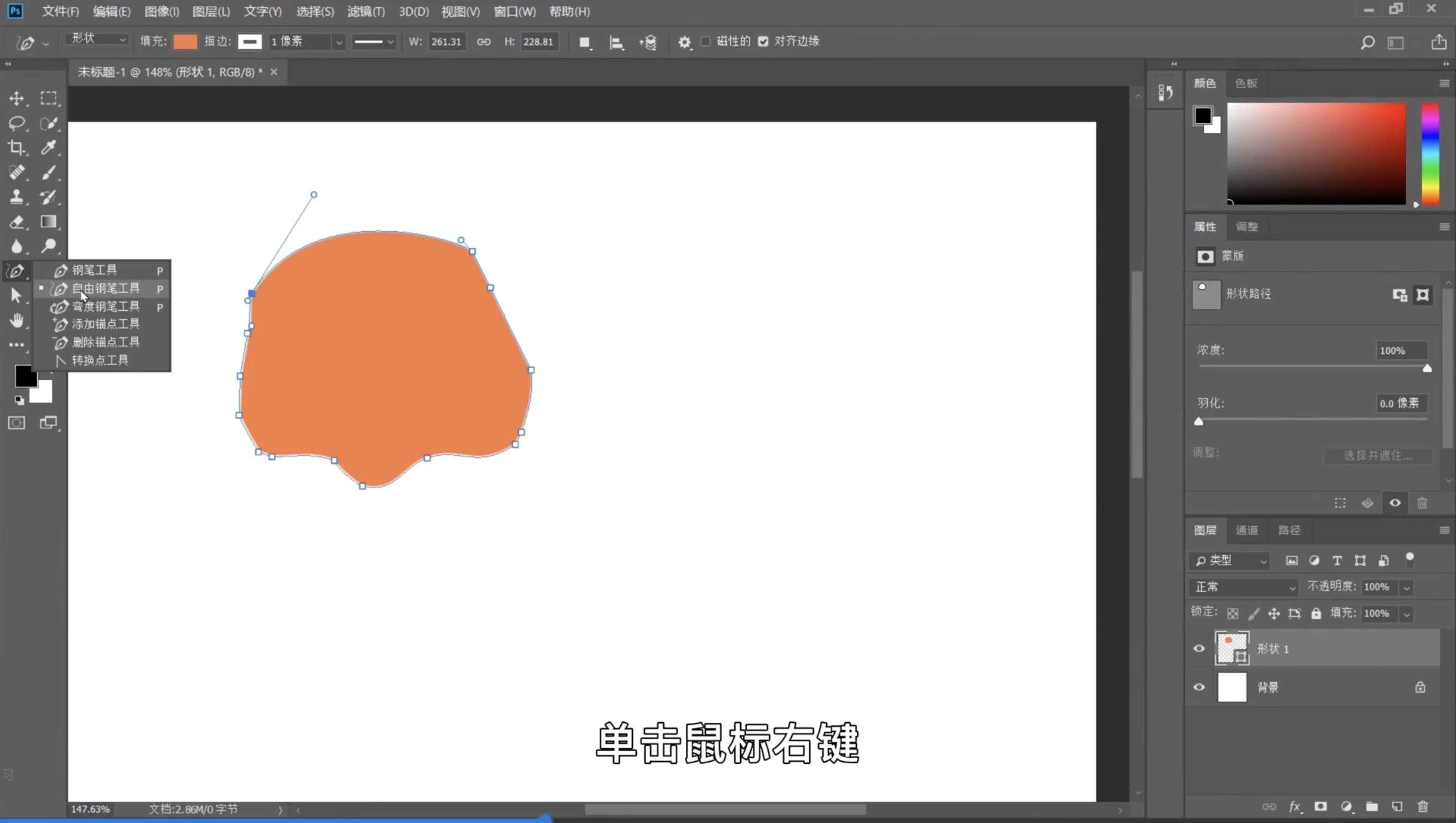Image resolution: width=1456 pixels, height=823 pixels.
Task: Select the Hand tool
Action: pyautogui.click(x=17, y=320)
